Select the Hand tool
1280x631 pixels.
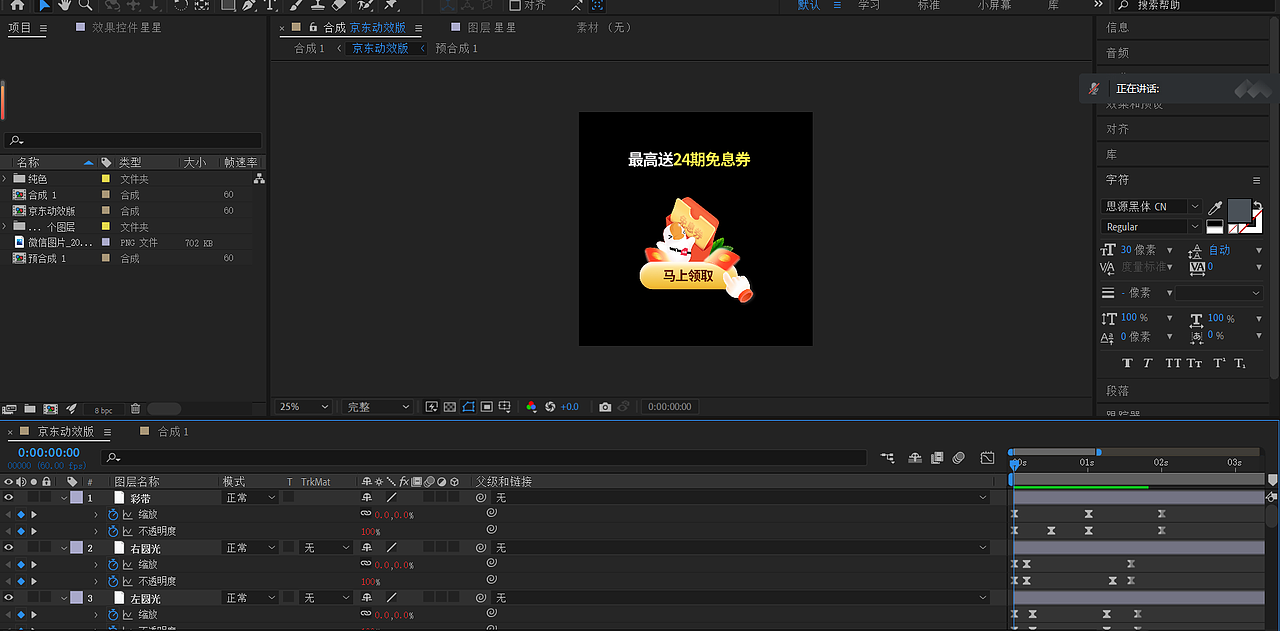pyautogui.click(x=65, y=4)
